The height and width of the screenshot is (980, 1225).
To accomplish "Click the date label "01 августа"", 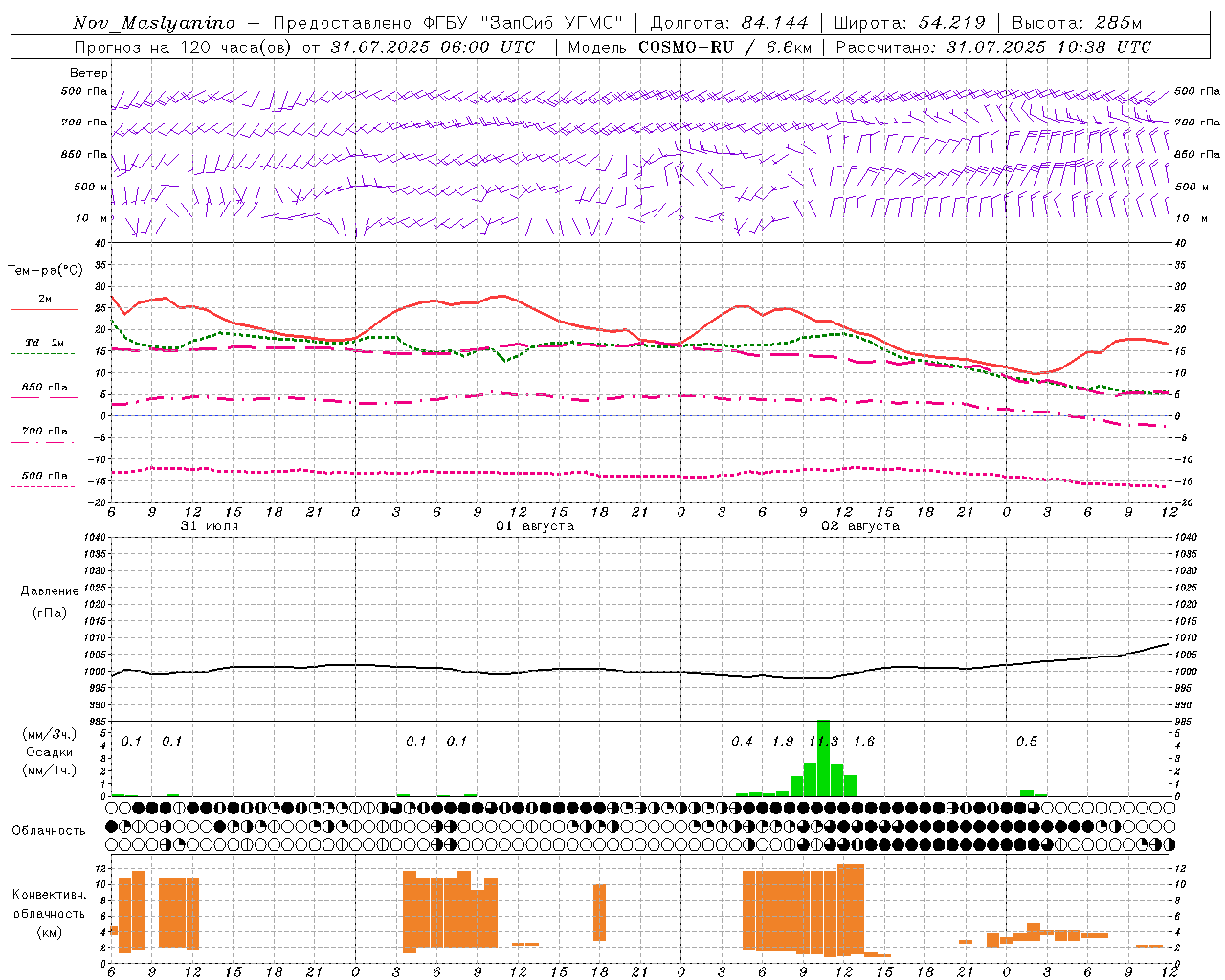I will [x=535, y=526].
